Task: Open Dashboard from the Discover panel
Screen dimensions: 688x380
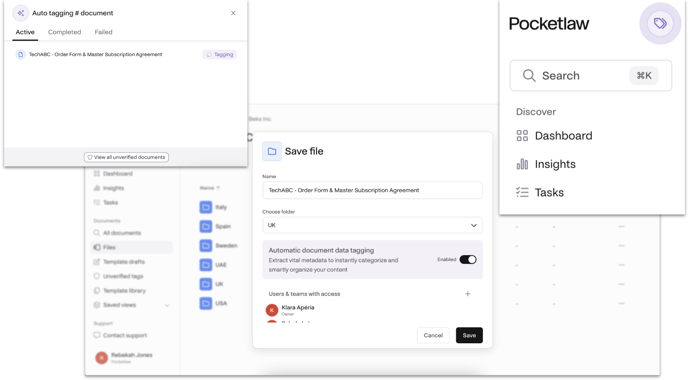Action: point(555,136)
